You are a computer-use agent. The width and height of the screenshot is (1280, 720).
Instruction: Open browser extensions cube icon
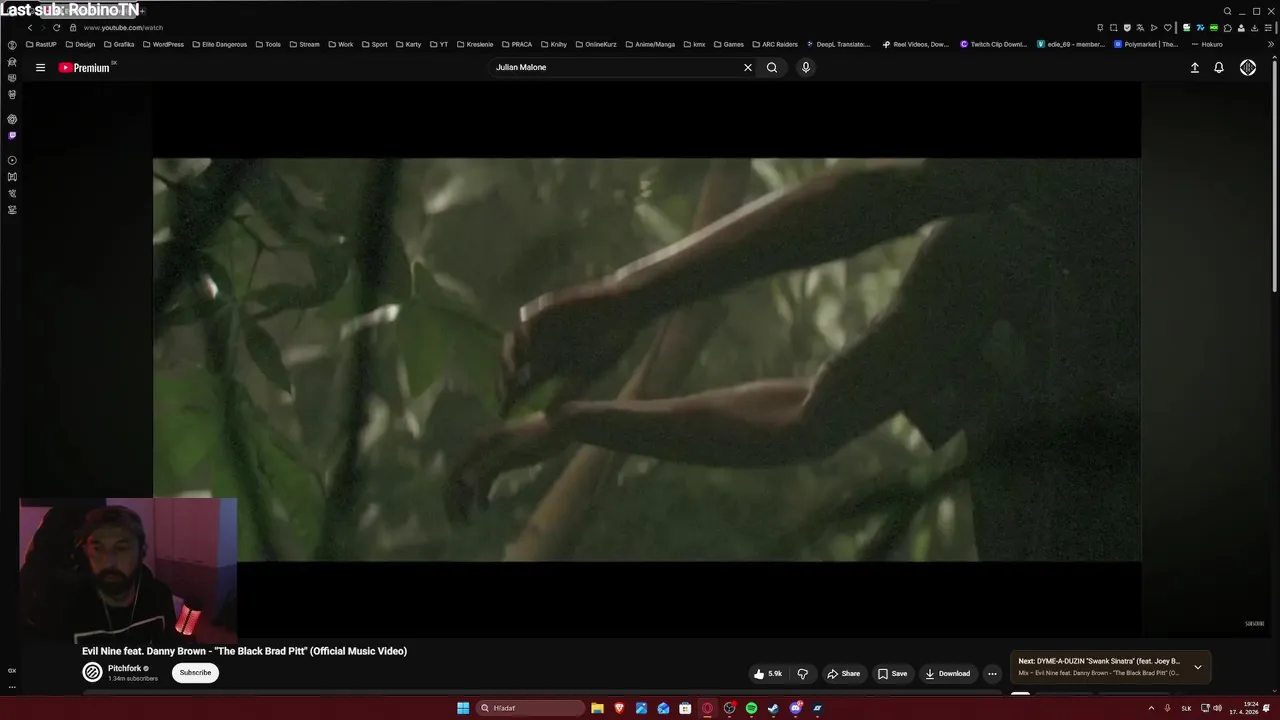(1228, 28)
